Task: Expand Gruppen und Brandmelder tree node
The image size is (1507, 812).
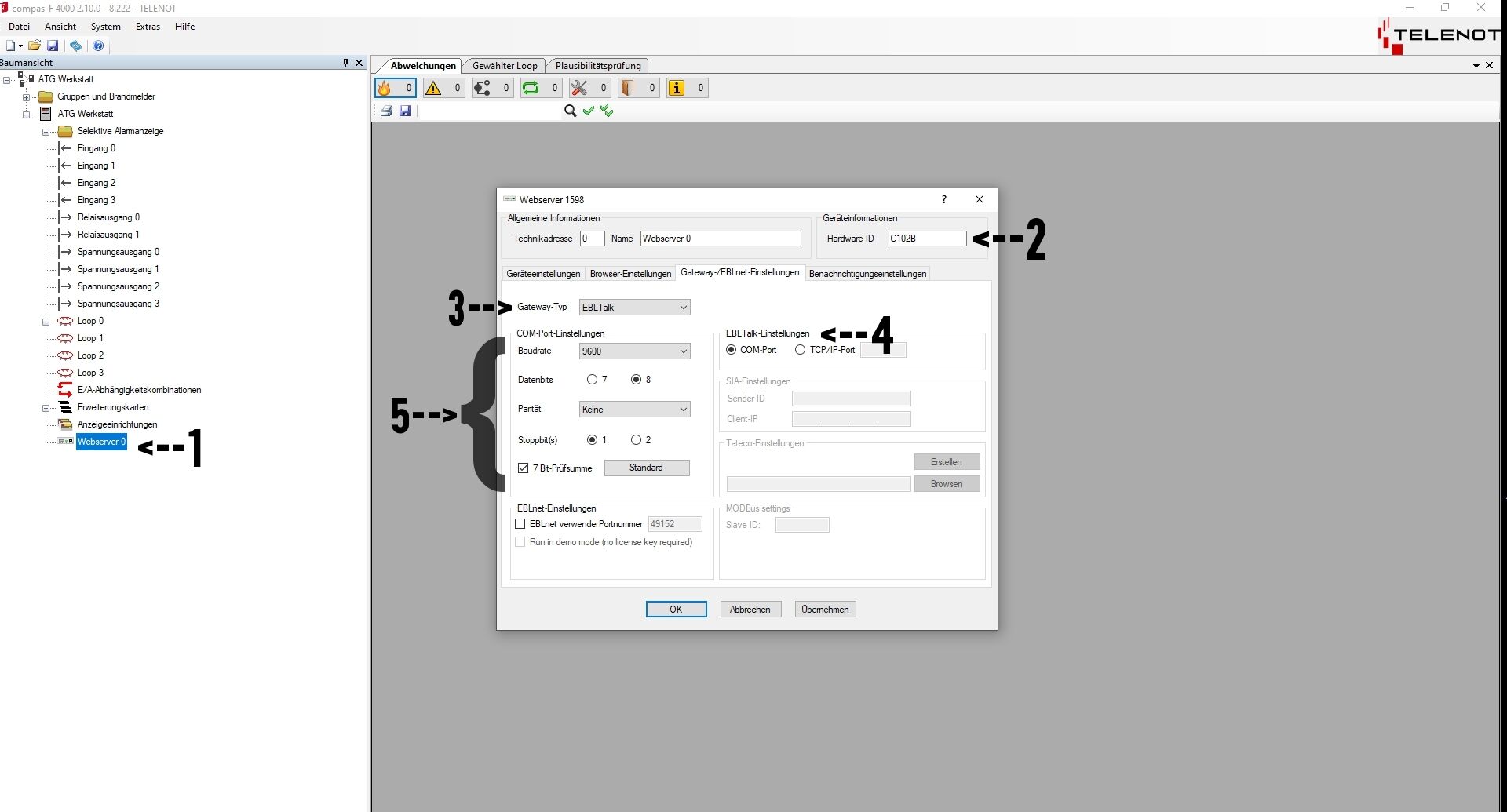Action: (26, 97)
